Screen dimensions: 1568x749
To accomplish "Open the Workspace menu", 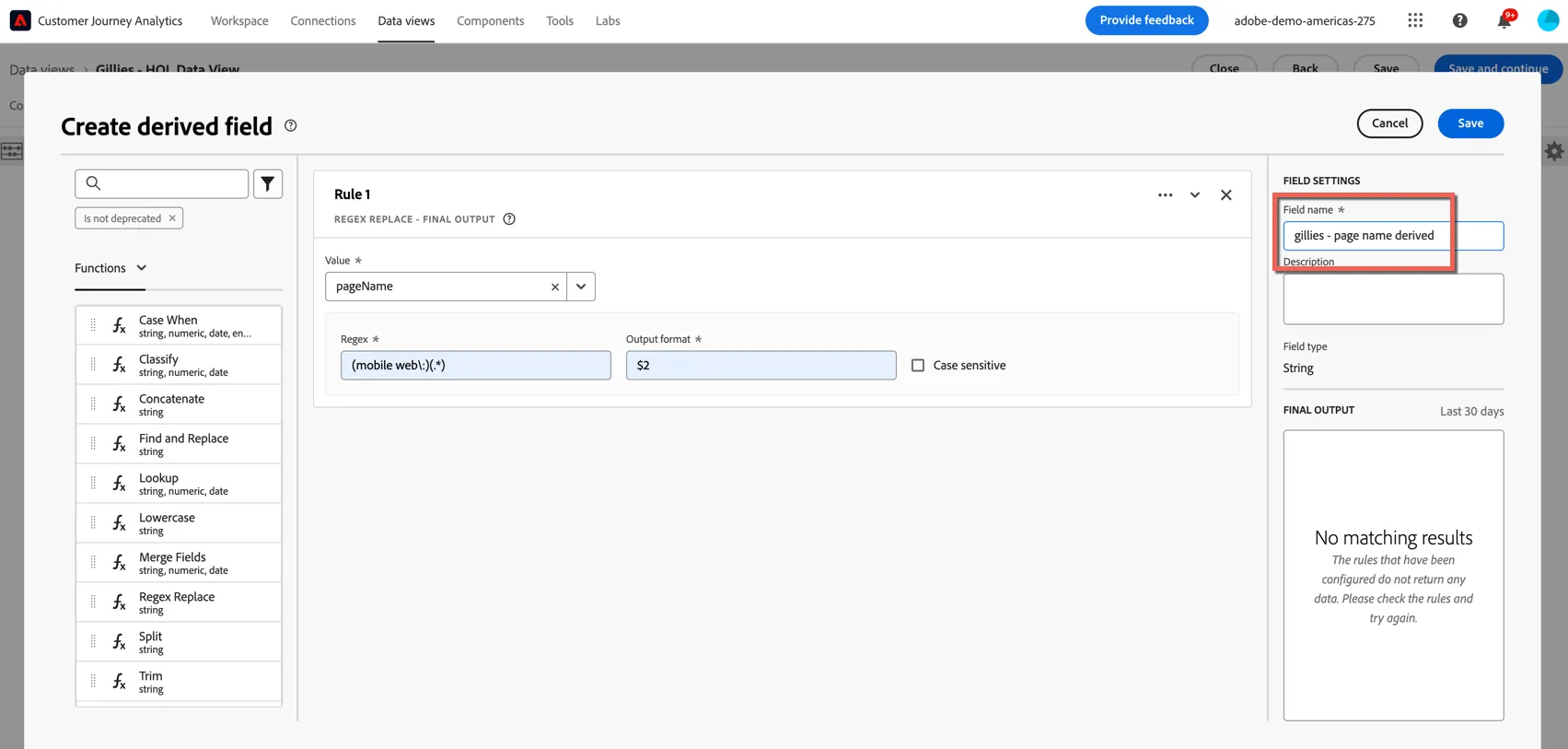I will click(239, 20).
